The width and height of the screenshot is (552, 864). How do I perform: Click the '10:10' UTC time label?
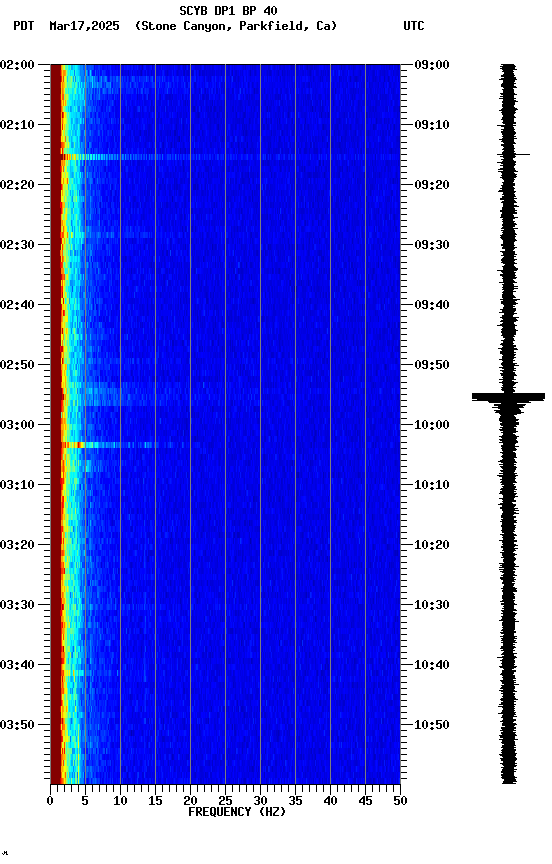pos(432,485)
